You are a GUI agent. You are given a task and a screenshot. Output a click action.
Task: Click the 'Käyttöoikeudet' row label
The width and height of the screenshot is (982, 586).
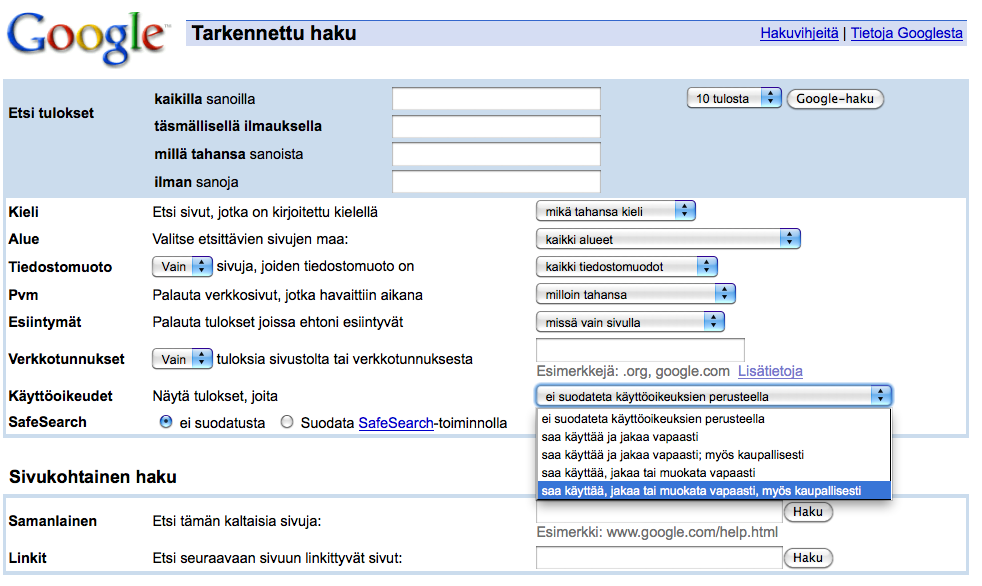pyautogui.click(x=61, y=396)
